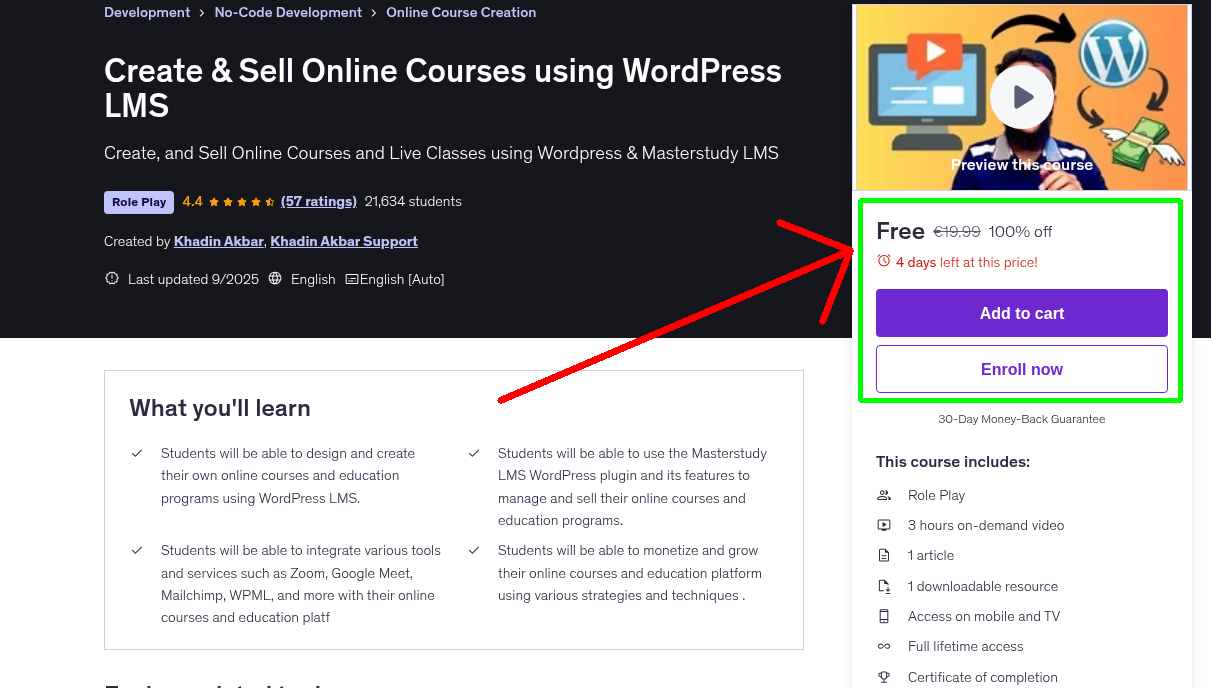
Task: Click the 'English [Auto]' captions text
Action: (402, 279)
